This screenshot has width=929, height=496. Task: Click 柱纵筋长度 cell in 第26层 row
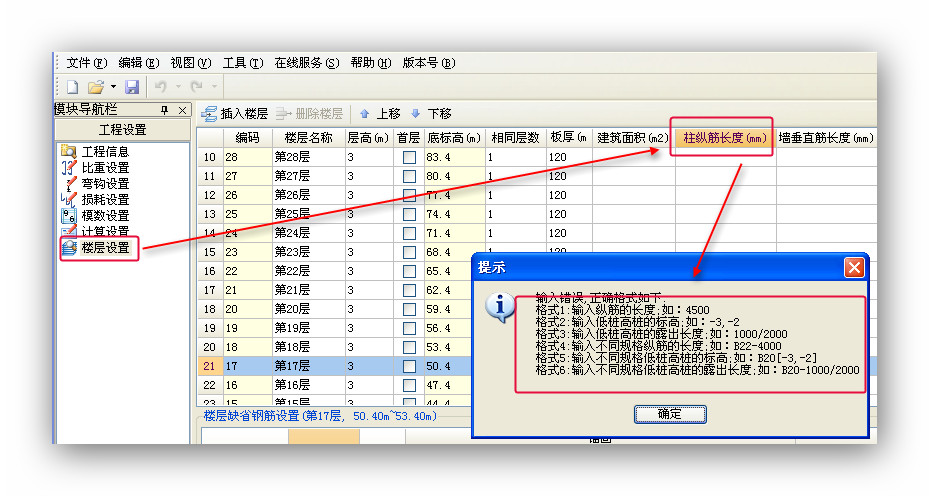[x=725, y=195]
